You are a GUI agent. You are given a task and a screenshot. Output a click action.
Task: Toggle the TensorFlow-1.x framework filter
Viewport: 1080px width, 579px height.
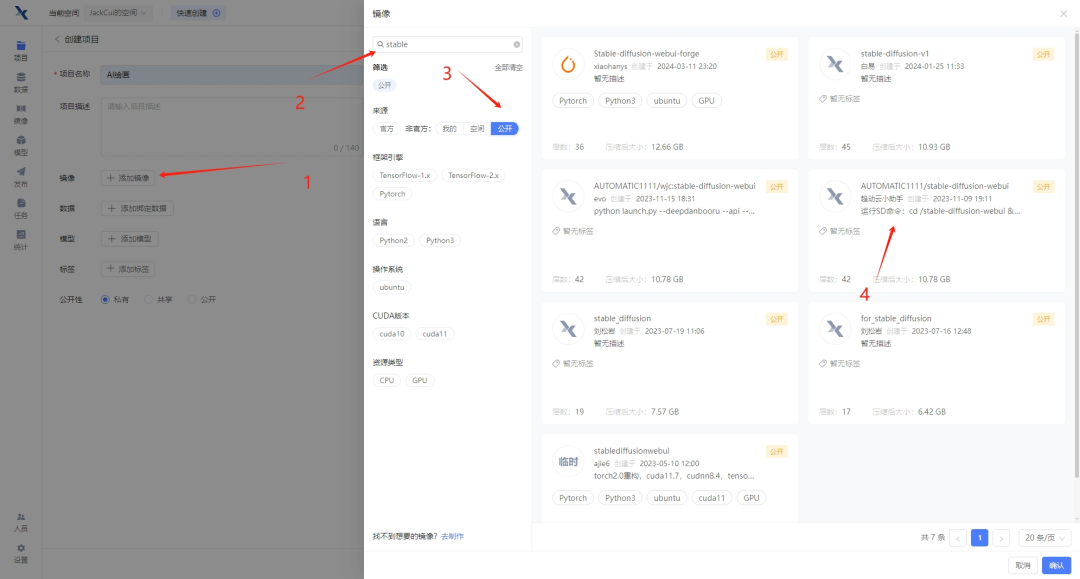pyautogui.click(x=405, y=176)
